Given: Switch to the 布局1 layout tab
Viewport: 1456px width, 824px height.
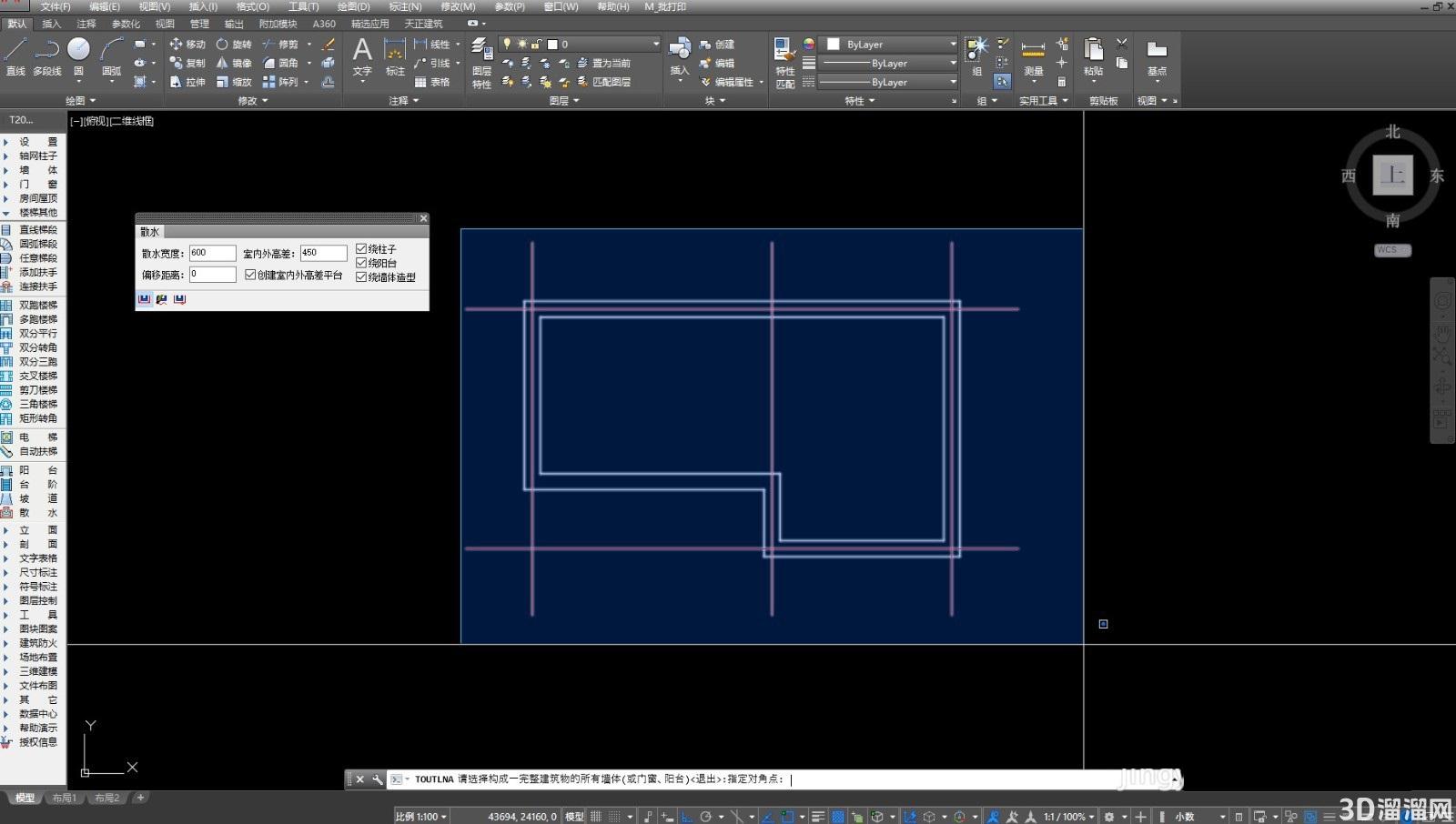Looking at the screenshot, I should click(x=64, y=799).
